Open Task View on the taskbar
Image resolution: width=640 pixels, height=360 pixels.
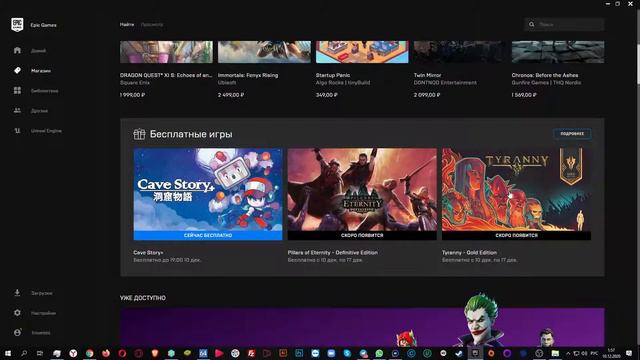40,353
